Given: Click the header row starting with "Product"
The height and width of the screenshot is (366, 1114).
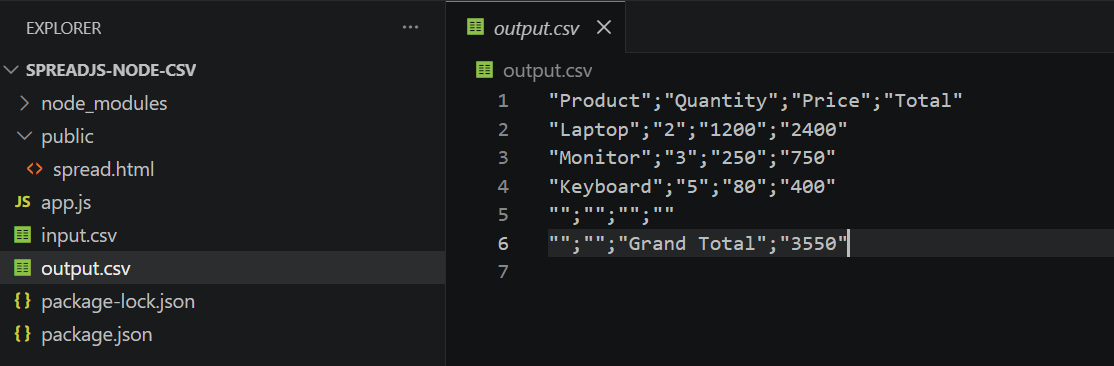Looking at the screenshot, I should (755, 101).
